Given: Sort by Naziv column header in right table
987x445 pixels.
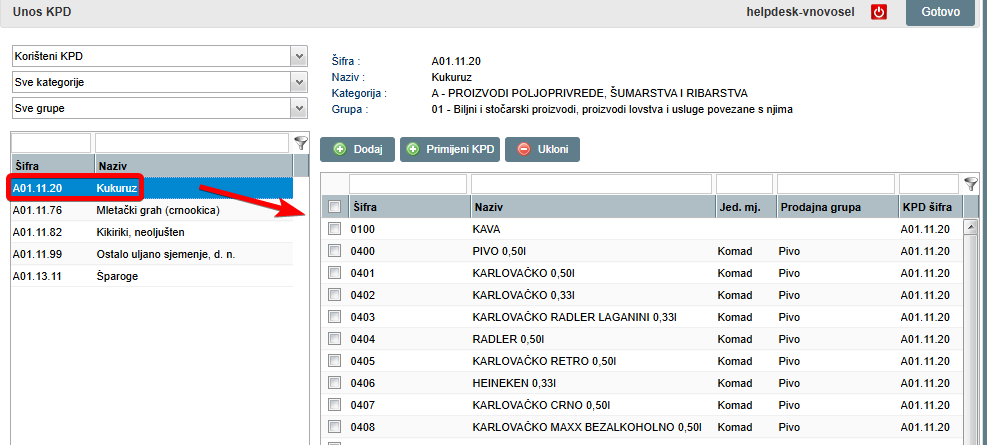Looking at the screenshot, I should [590, 207].
